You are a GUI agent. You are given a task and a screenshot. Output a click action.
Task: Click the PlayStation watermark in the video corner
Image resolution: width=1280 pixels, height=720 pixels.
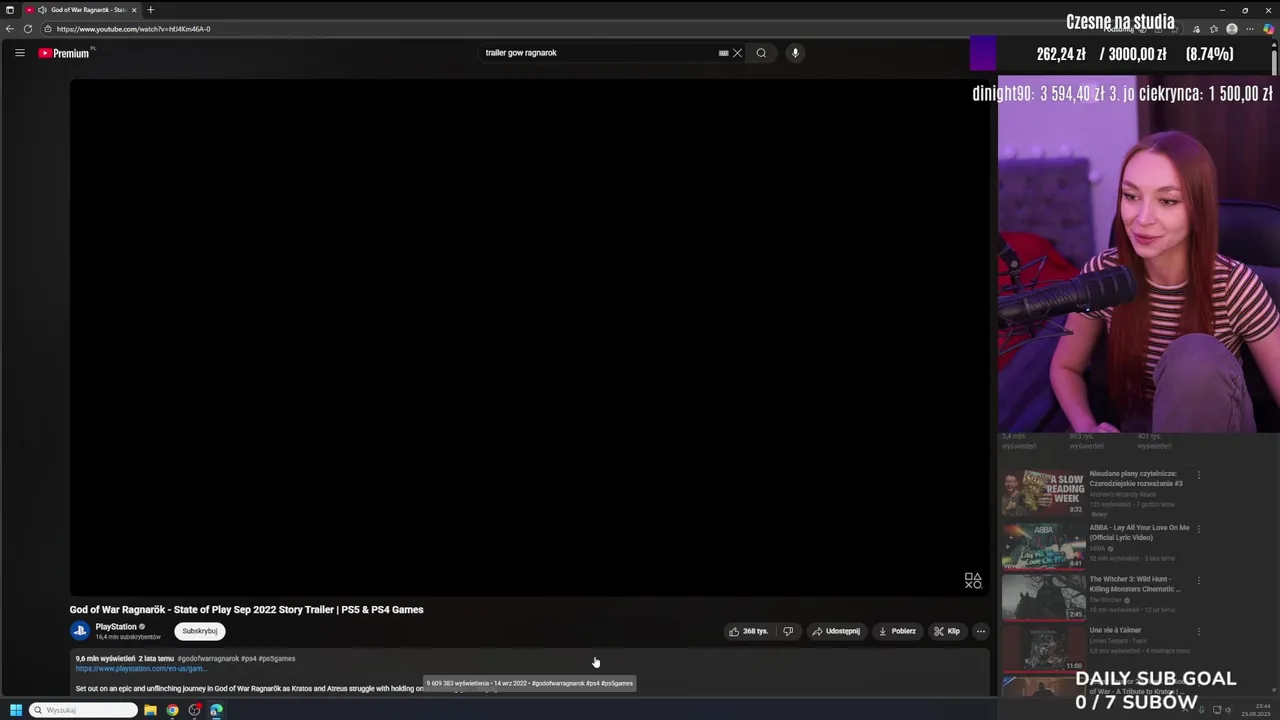(x=973, y=581)
